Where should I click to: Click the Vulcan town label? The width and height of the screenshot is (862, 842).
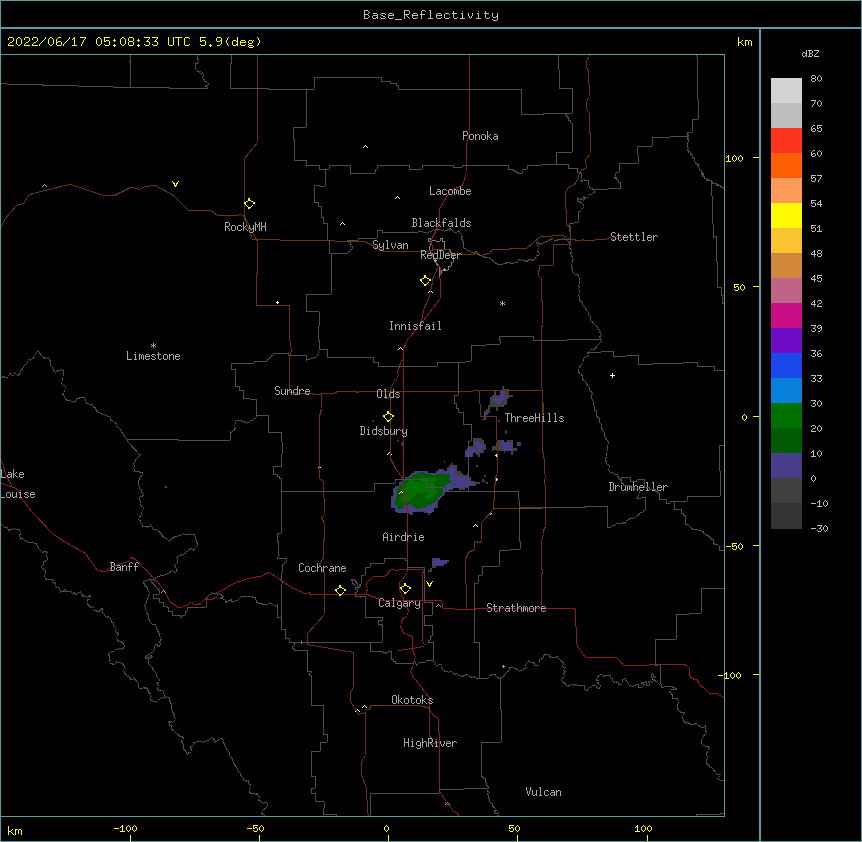point(543,792)
